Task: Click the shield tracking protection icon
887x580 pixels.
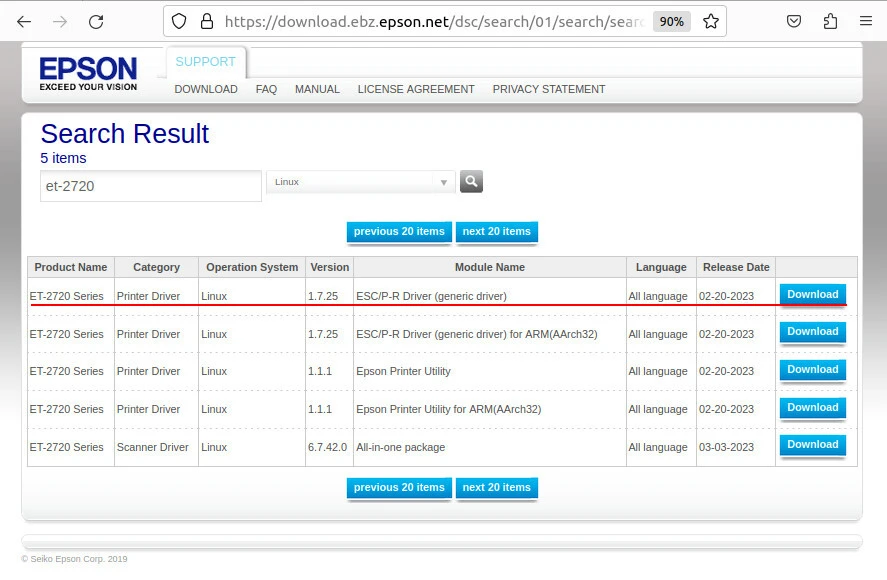Action: pos(179,21)
